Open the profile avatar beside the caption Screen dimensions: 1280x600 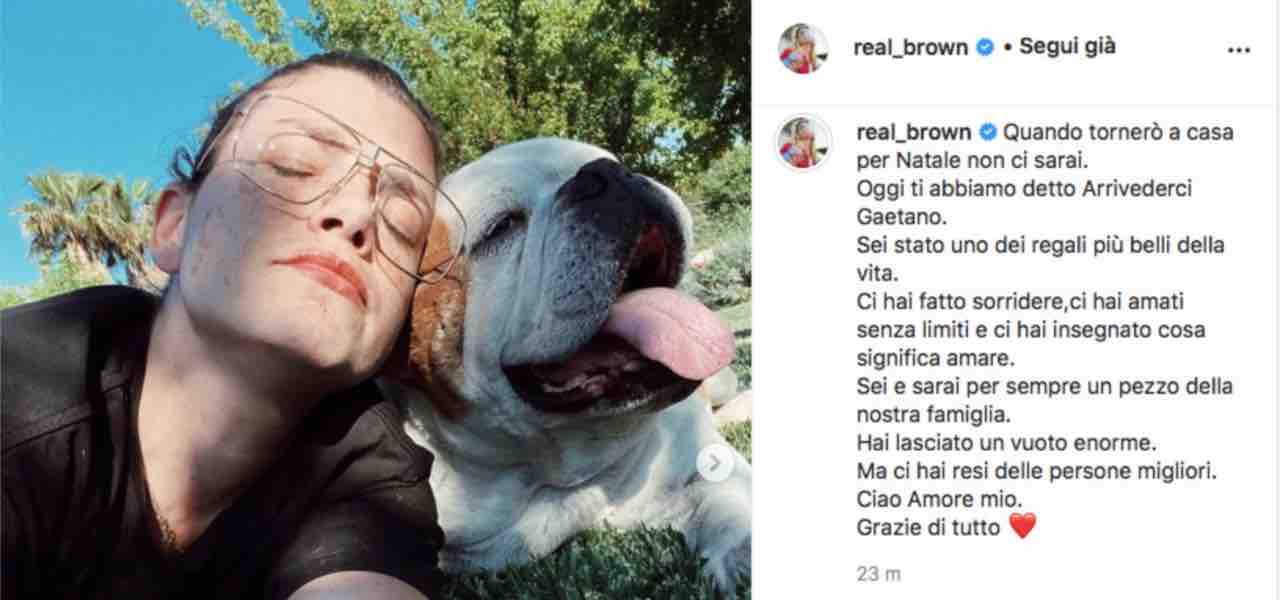tap(804, 142)
